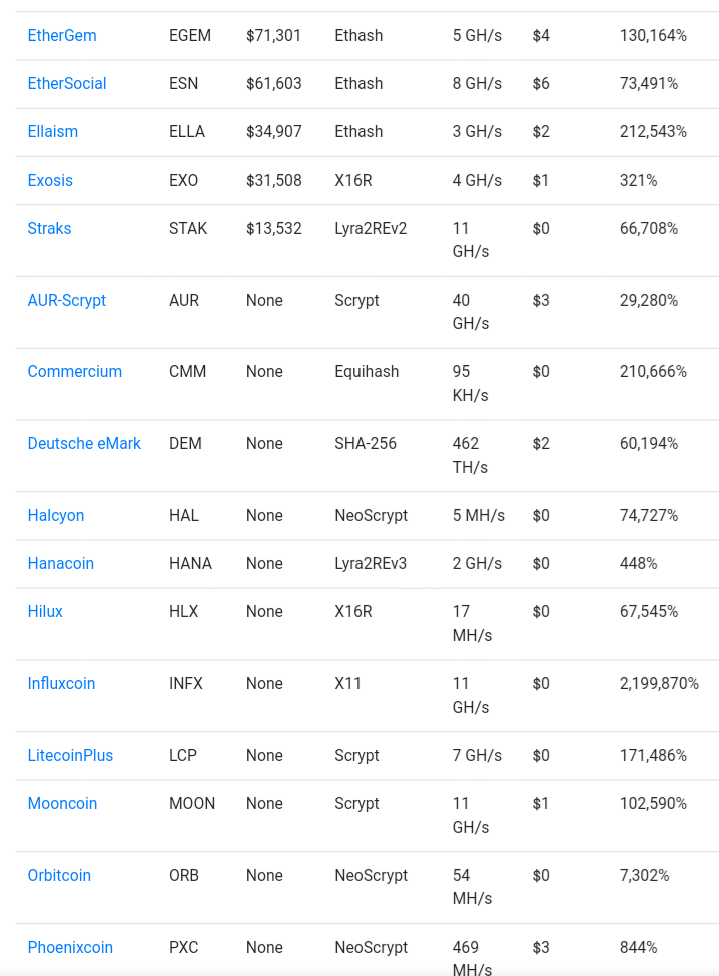Visit the Exosis coin link
719x976 pixels.
point(50,180)
